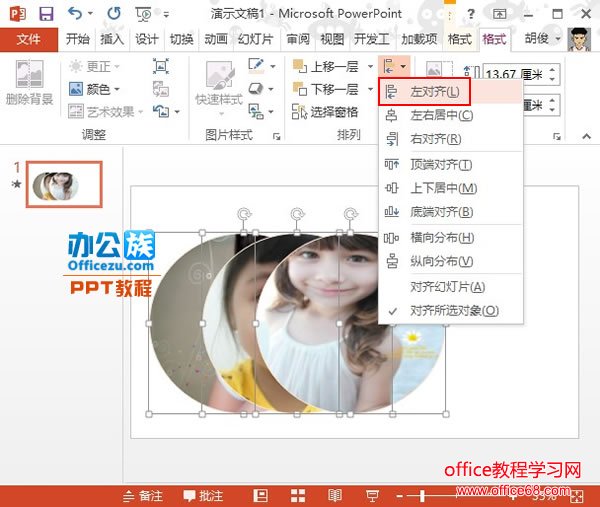Click 下移一层 Send Backward button

tap(325, 89)
